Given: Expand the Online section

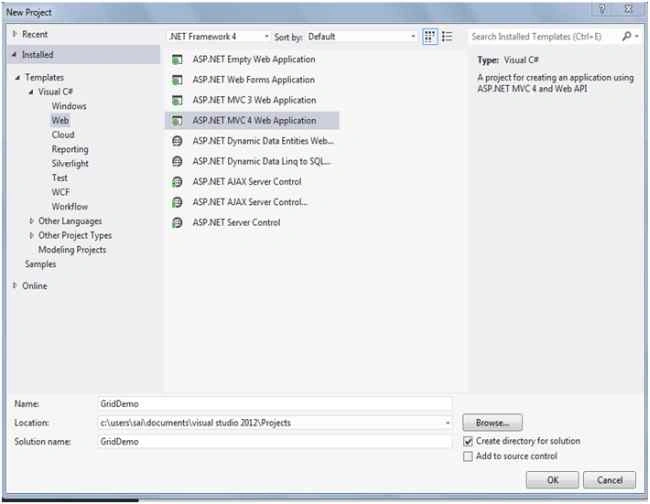Looking at the screenshot, I should tap(15, 285).
